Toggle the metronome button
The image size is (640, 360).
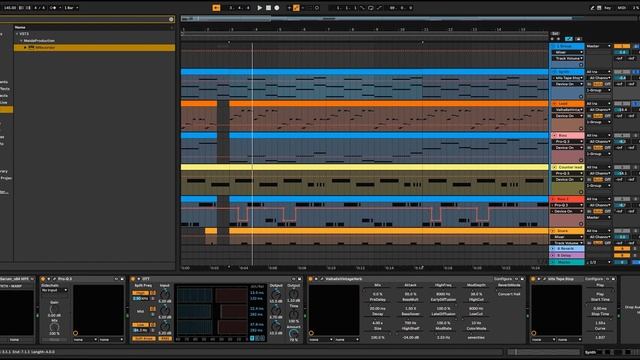pos(53,8)
